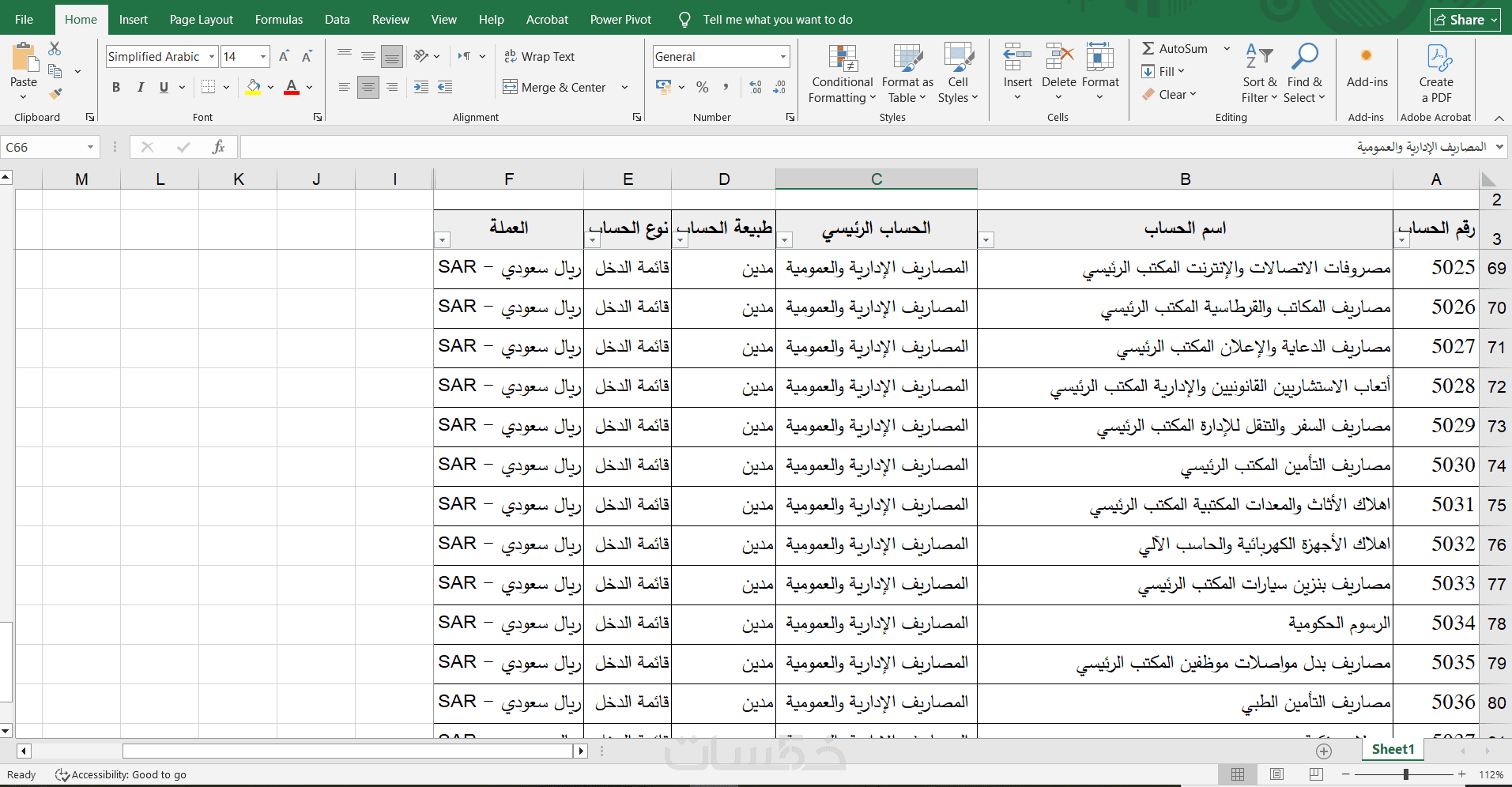Open Find & Select magnifier

point(1304,73)
